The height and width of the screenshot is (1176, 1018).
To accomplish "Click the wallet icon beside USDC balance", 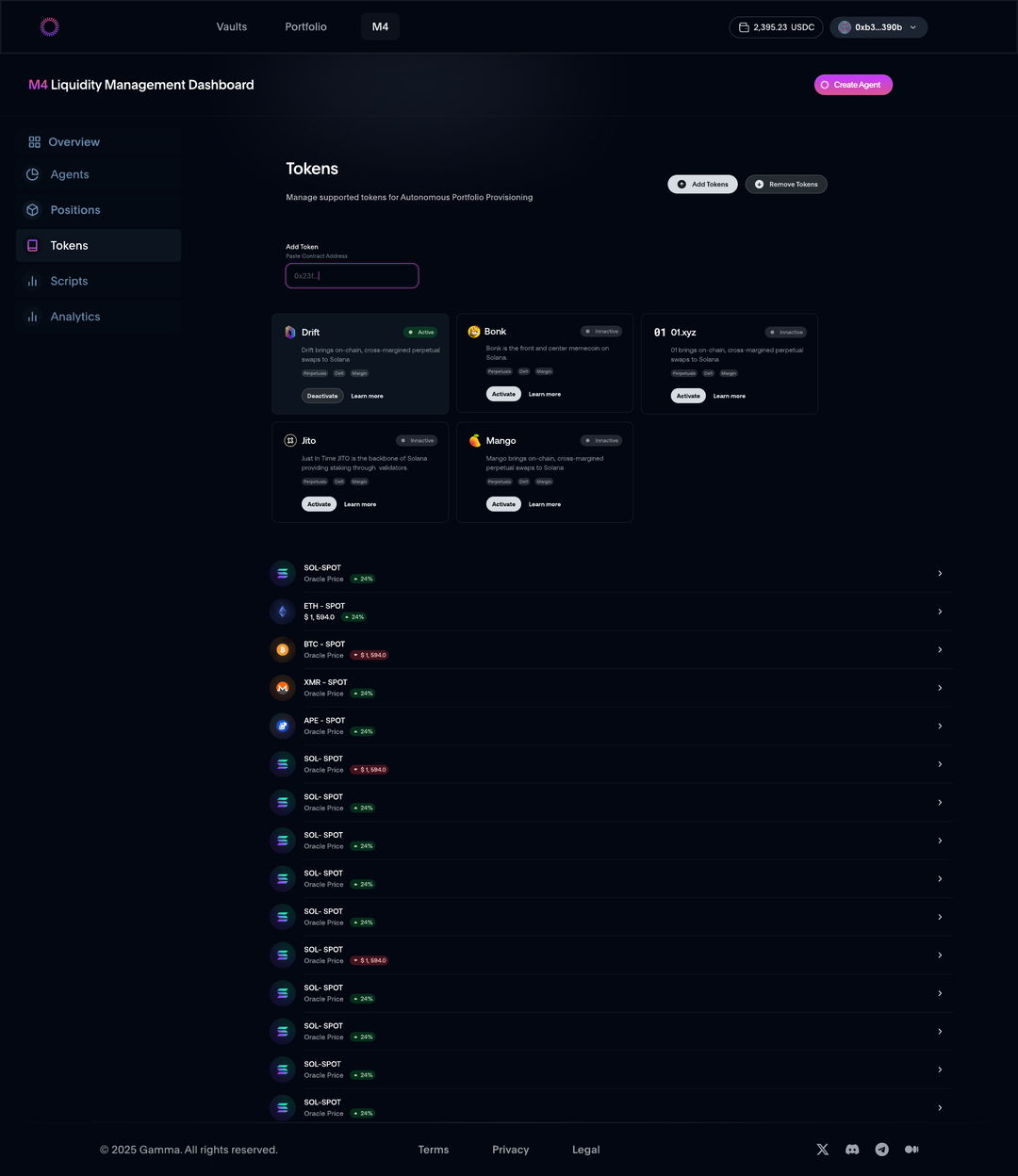I will point(744,27).
